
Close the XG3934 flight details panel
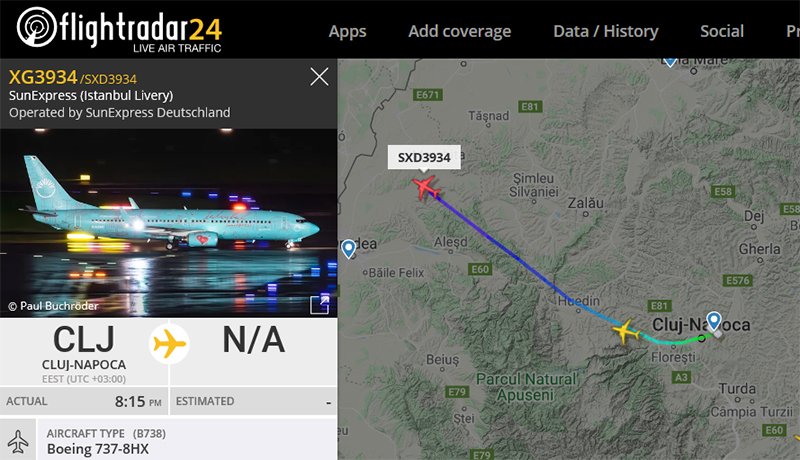[x=319, y=77]
